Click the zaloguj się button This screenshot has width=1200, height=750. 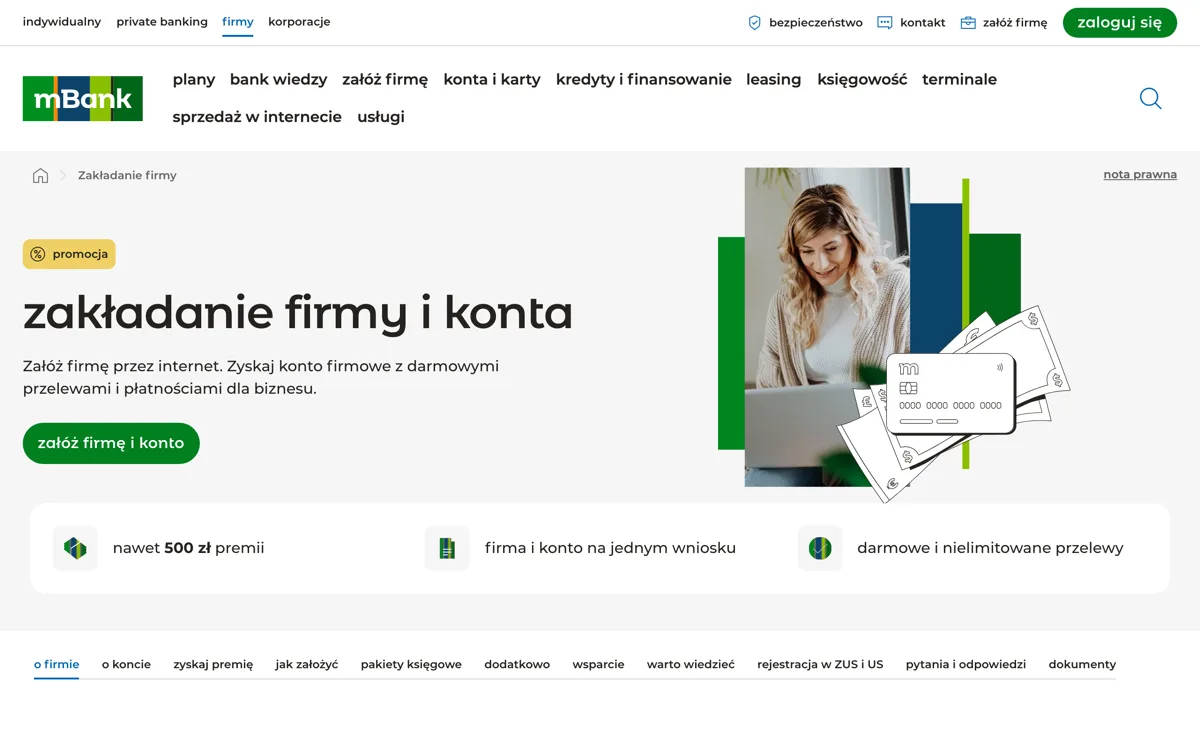point(1120,22)
